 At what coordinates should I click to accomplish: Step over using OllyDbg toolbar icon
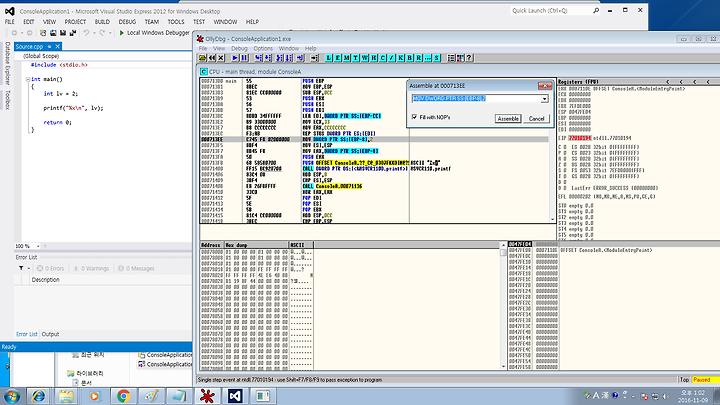(268, 58)
